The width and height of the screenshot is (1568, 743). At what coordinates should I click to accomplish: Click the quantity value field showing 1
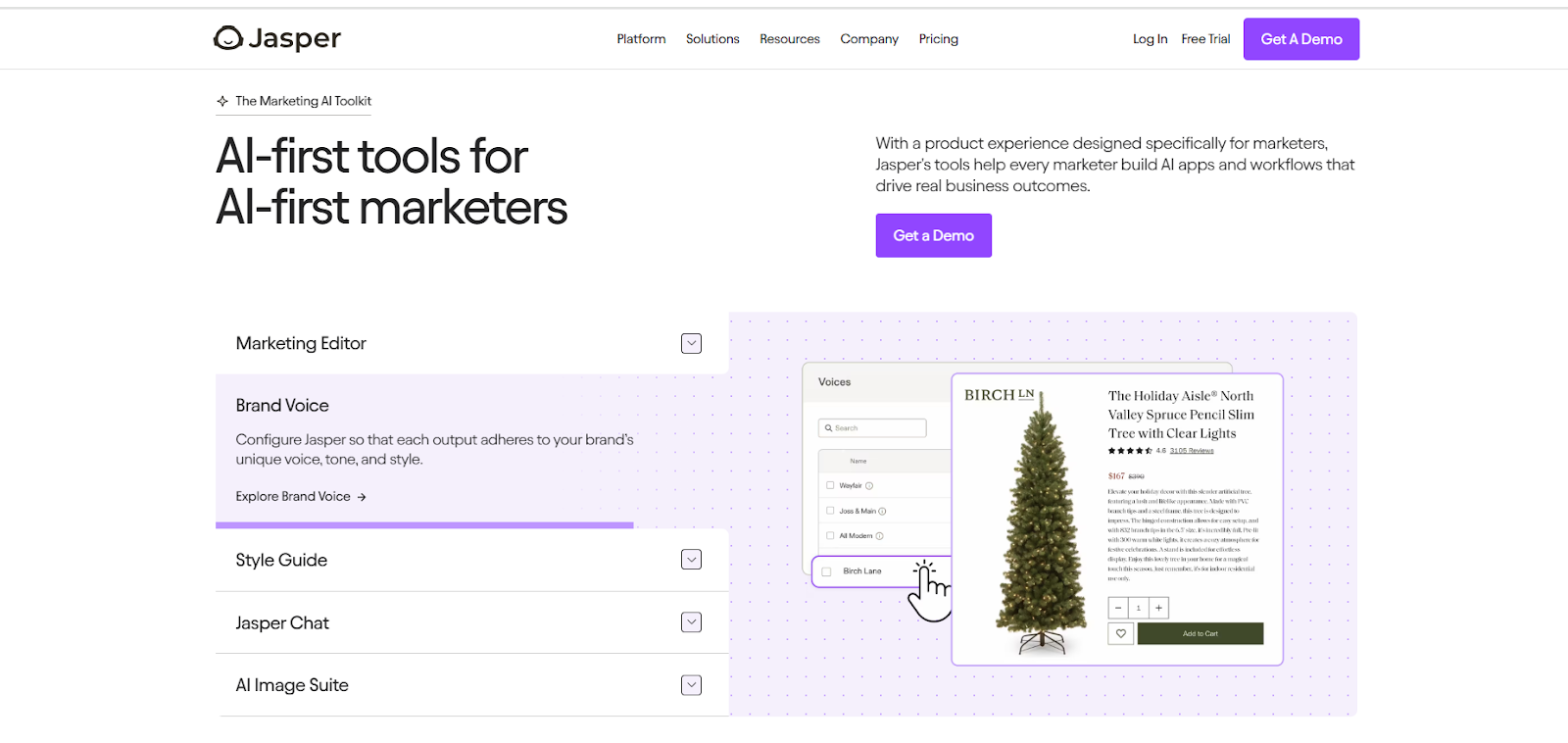(1139, 608)
